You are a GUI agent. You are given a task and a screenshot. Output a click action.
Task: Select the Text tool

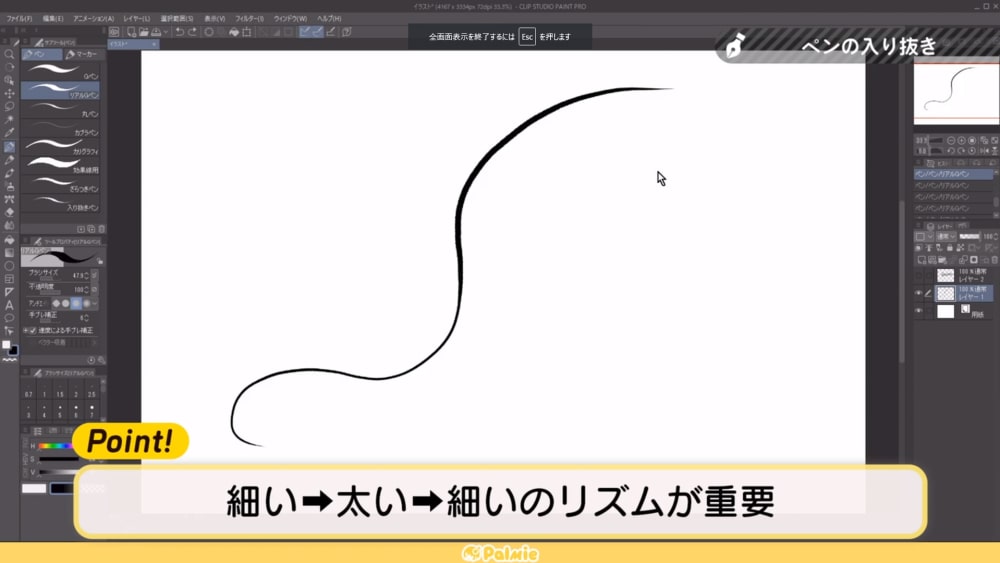pyautogui.click(x=9, y=305)
